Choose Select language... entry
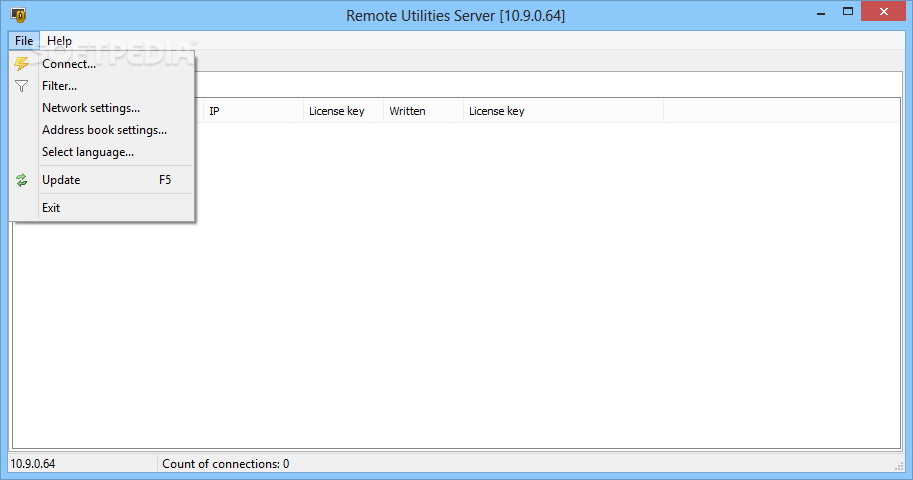This screenshot has width=913, height=480. point(102,152)
